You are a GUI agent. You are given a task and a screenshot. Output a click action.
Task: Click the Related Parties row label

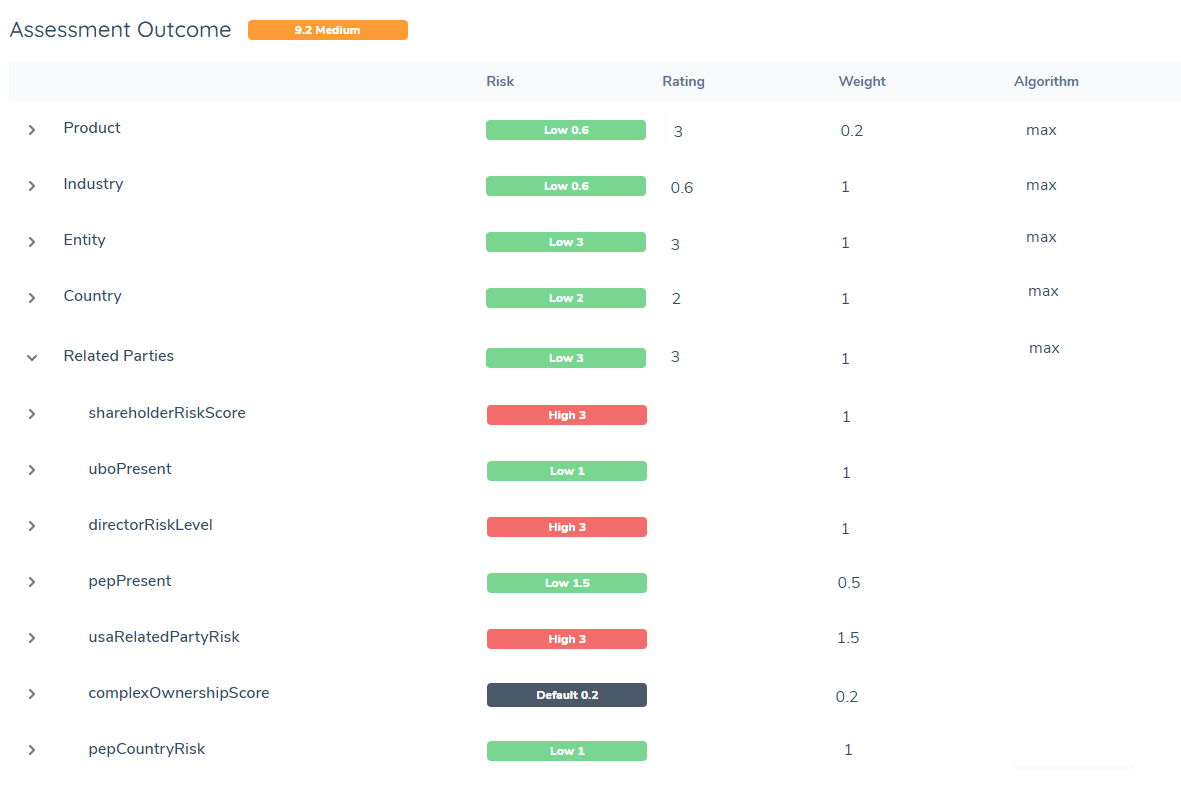[x=118, y=356]
